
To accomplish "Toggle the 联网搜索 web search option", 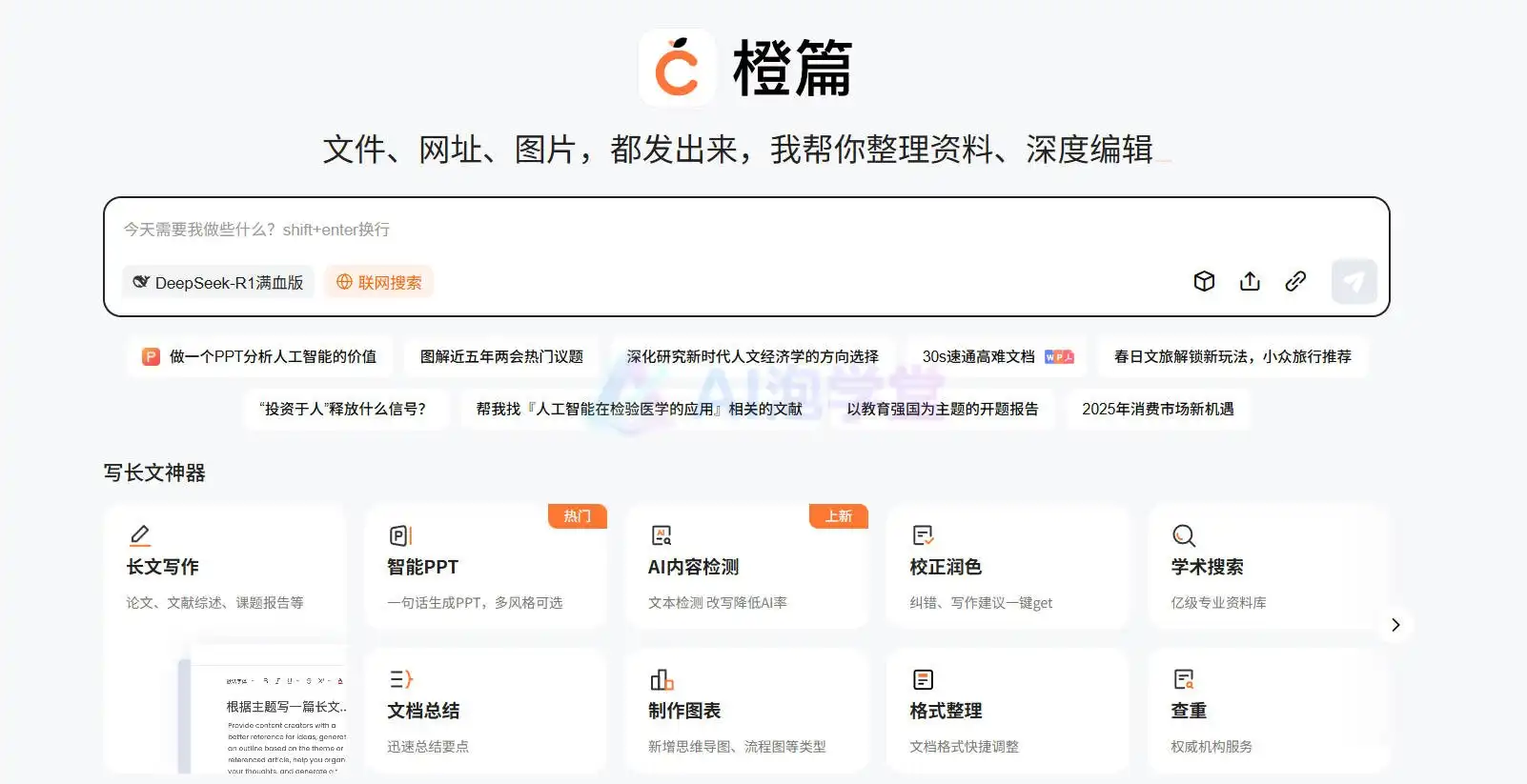I will (379, 282).
